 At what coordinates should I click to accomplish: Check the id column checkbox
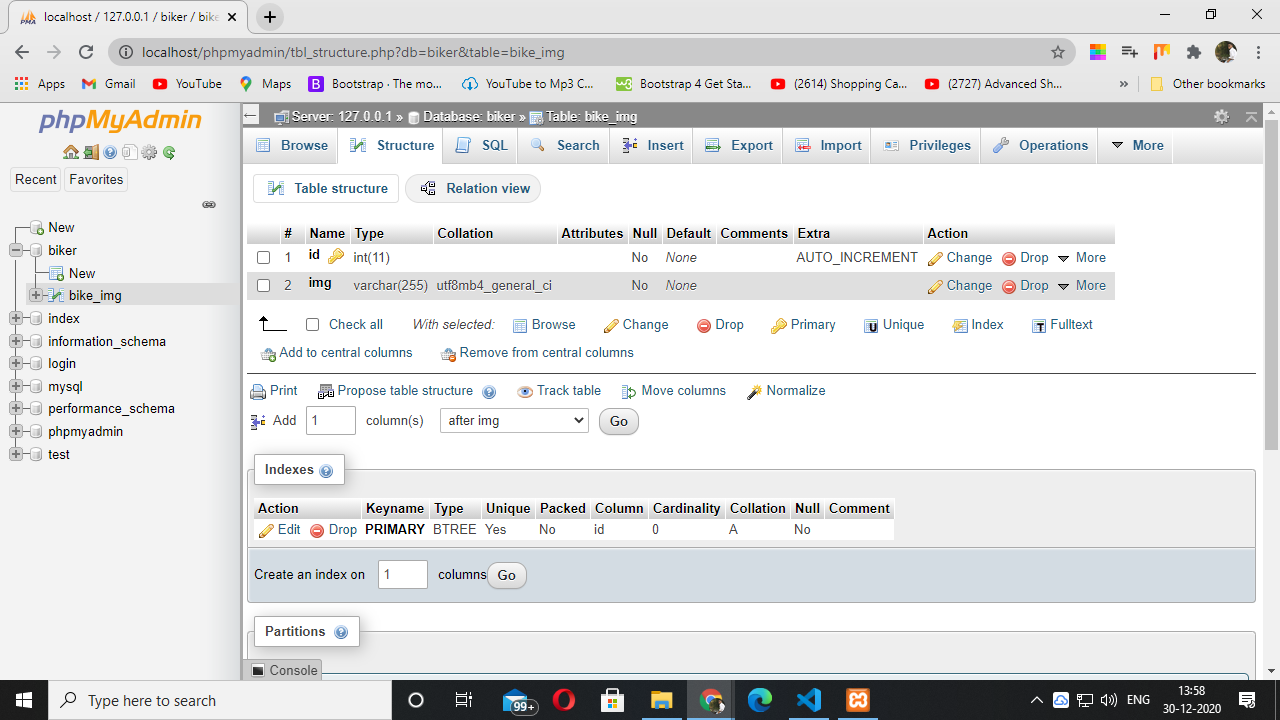pyautogui.click(x=263, y=258)
